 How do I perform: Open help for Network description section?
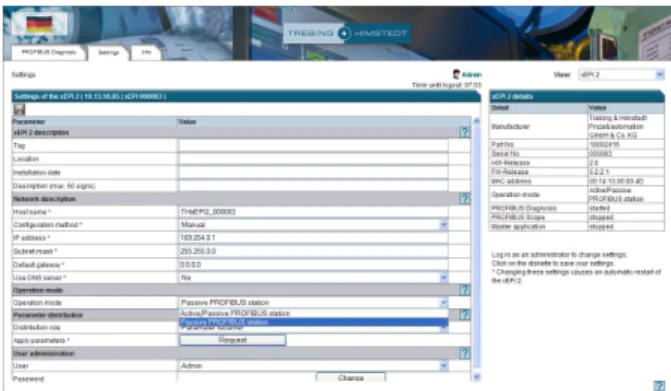coord(464,198)
